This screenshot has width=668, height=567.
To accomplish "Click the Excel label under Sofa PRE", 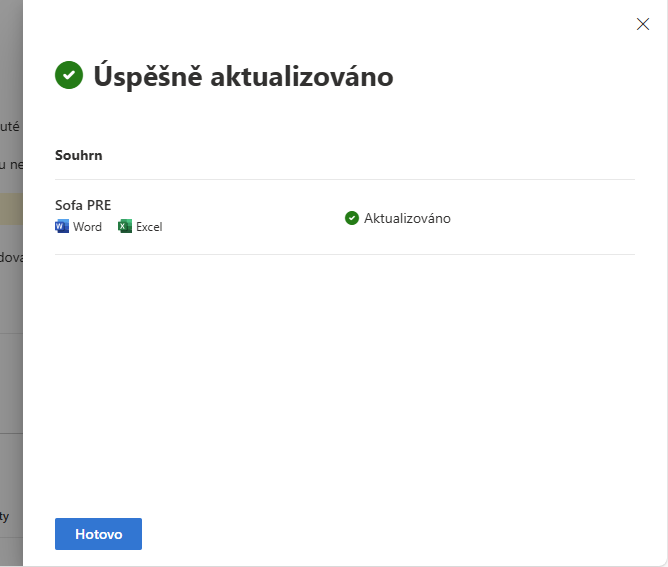I will click(x=149, y=227).
